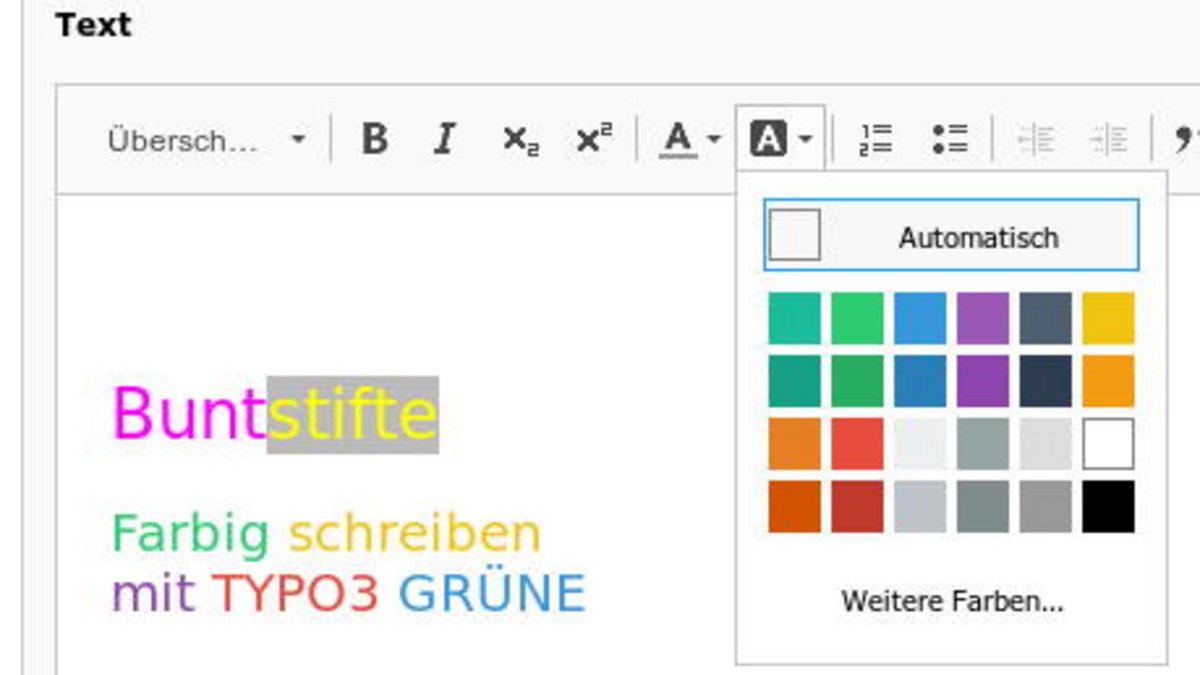Viewport: 1200px width, 675px height.
Task: Open the background color dropdown arrow
Action: pos(805,140)
